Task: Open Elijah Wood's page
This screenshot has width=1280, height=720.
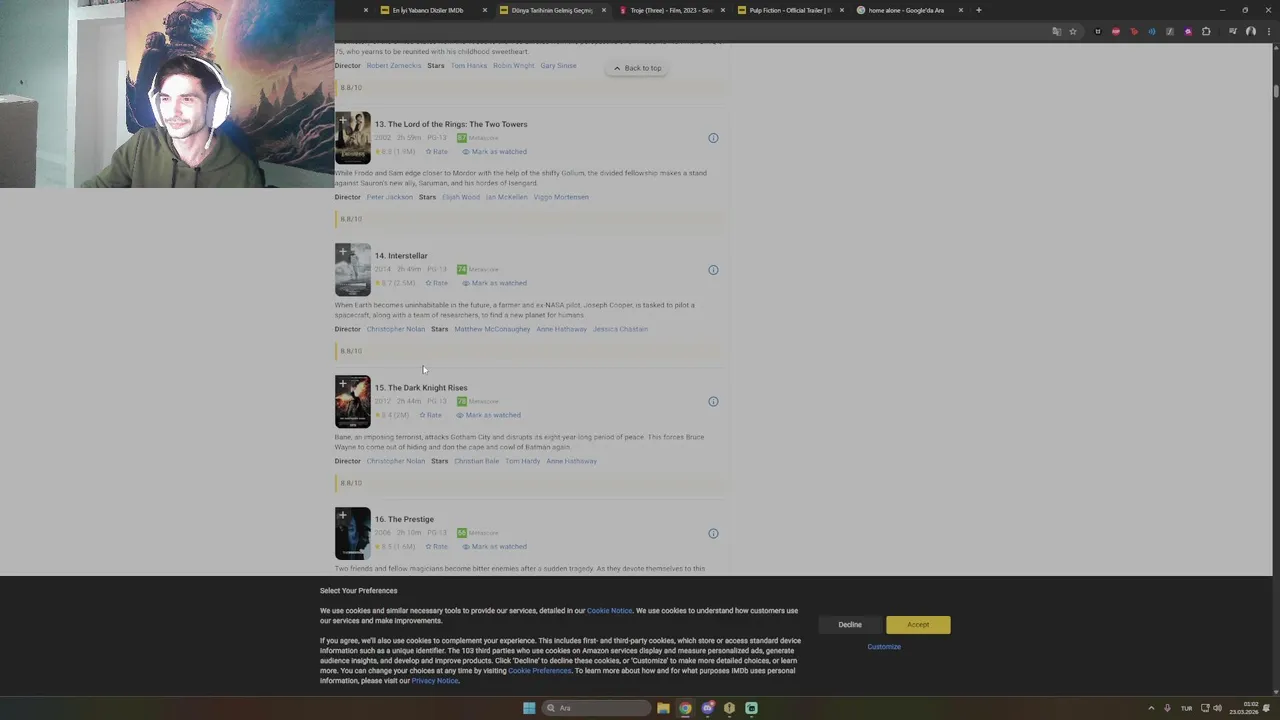Action: (461, 197)
